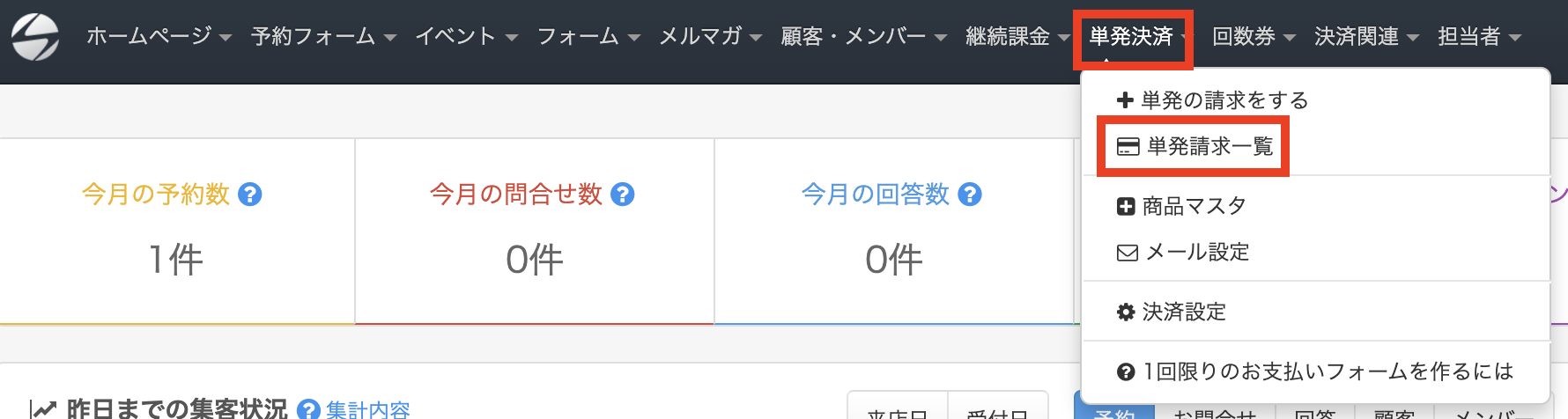Click the credit card icon beside 単発請求一覧

[x=1128, y=146]
